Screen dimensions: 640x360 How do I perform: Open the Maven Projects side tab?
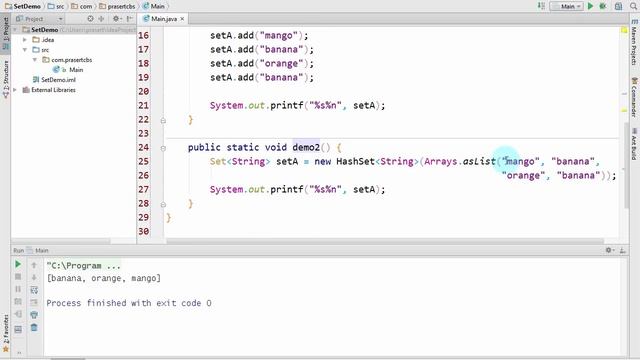[635, 42]
